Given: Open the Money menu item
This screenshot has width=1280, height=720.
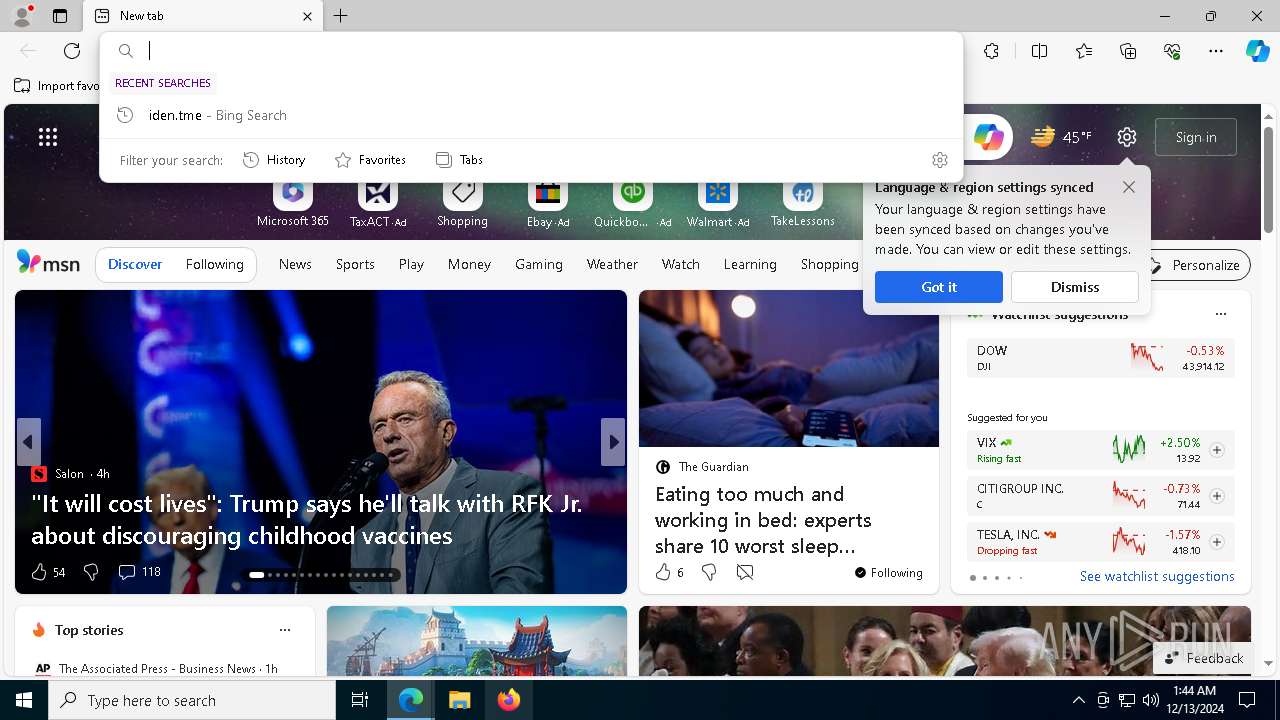Looking at the screenshot, I should click(469, 264).
